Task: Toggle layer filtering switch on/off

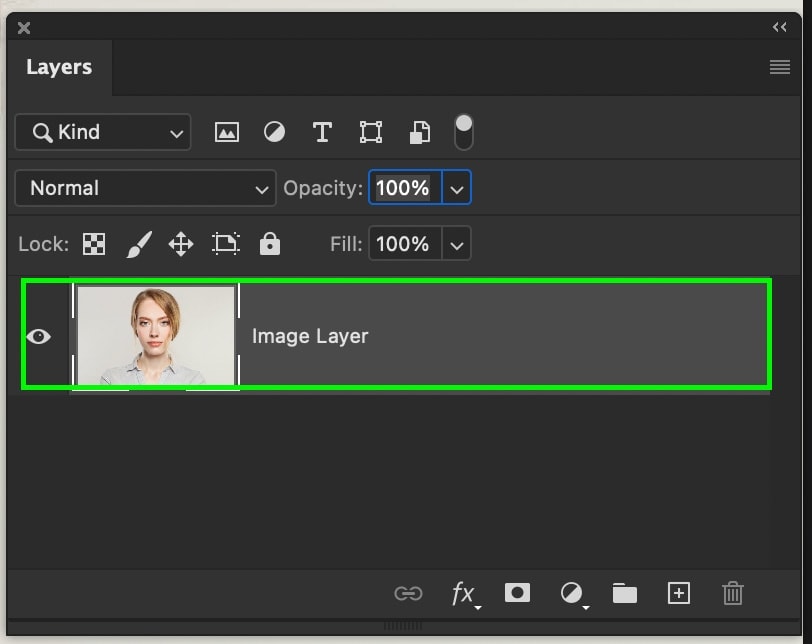Action: (x=464, y=131)
